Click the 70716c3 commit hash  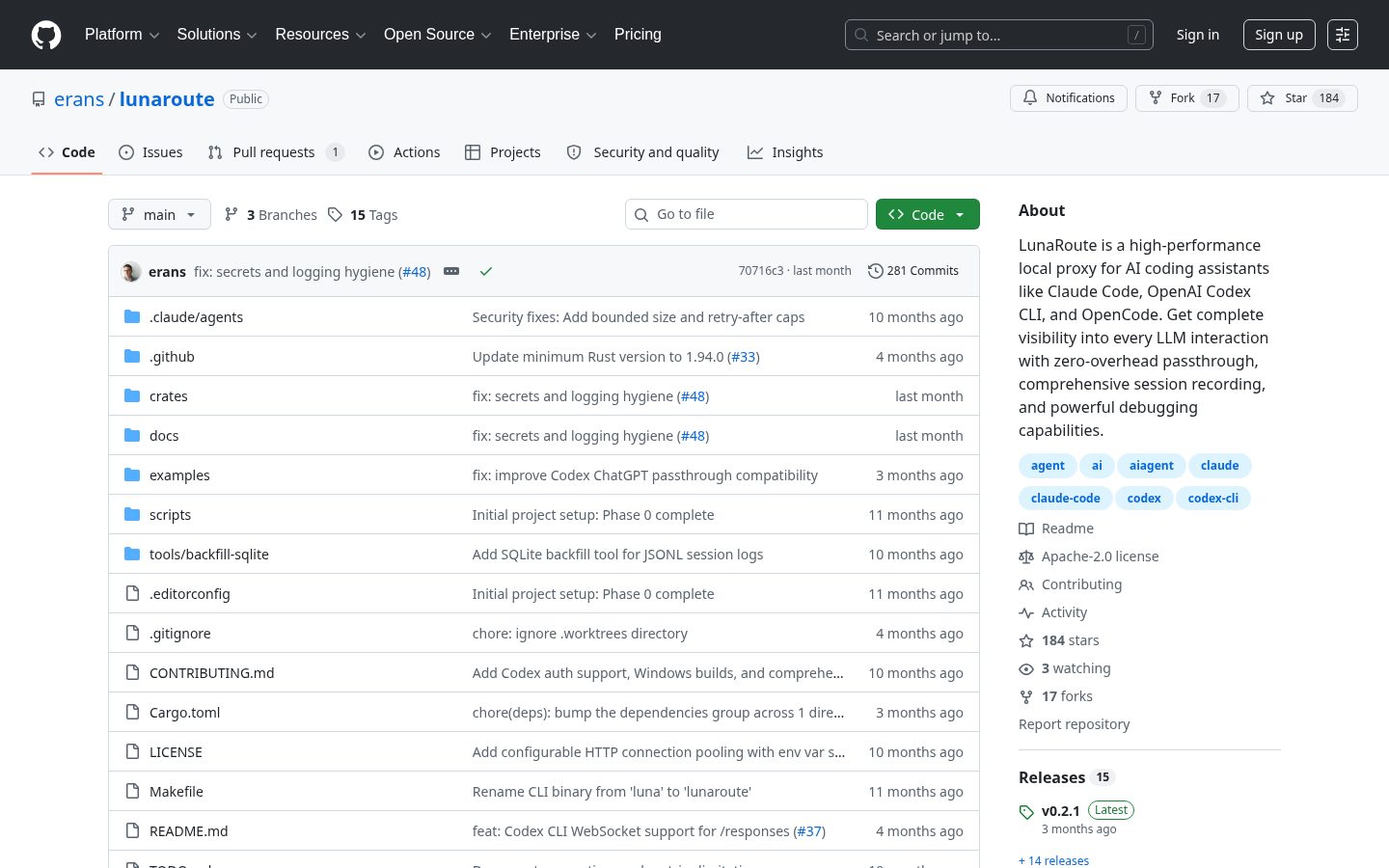[x=760, y=271]
